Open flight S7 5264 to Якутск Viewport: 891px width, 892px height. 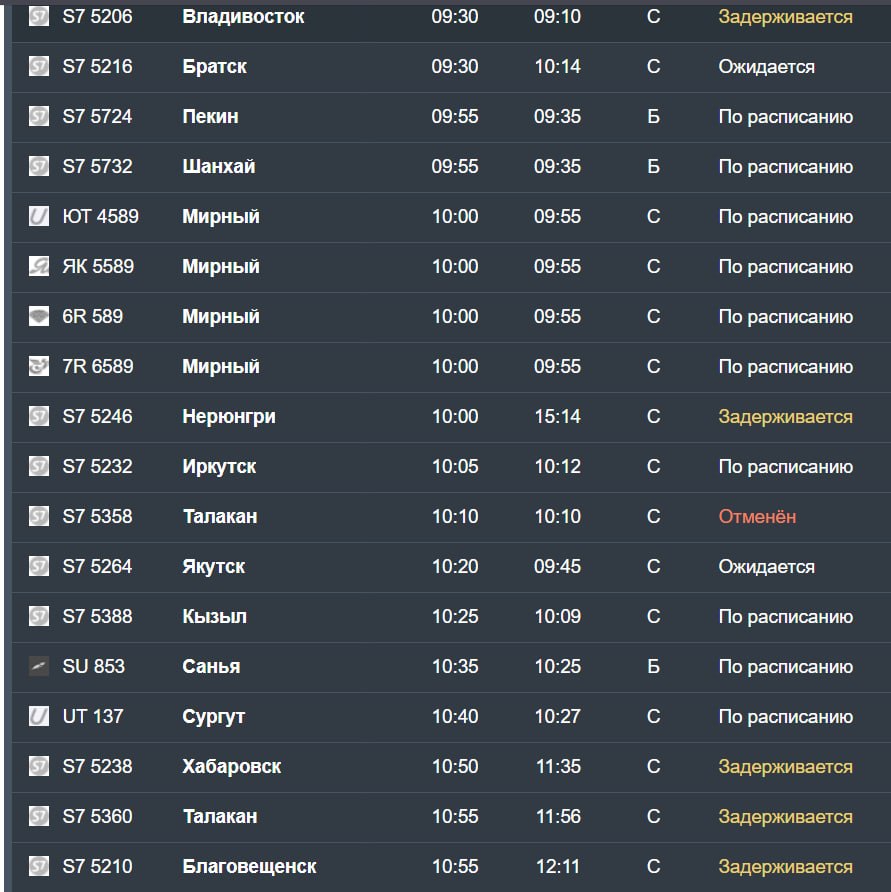click(451, 567)
